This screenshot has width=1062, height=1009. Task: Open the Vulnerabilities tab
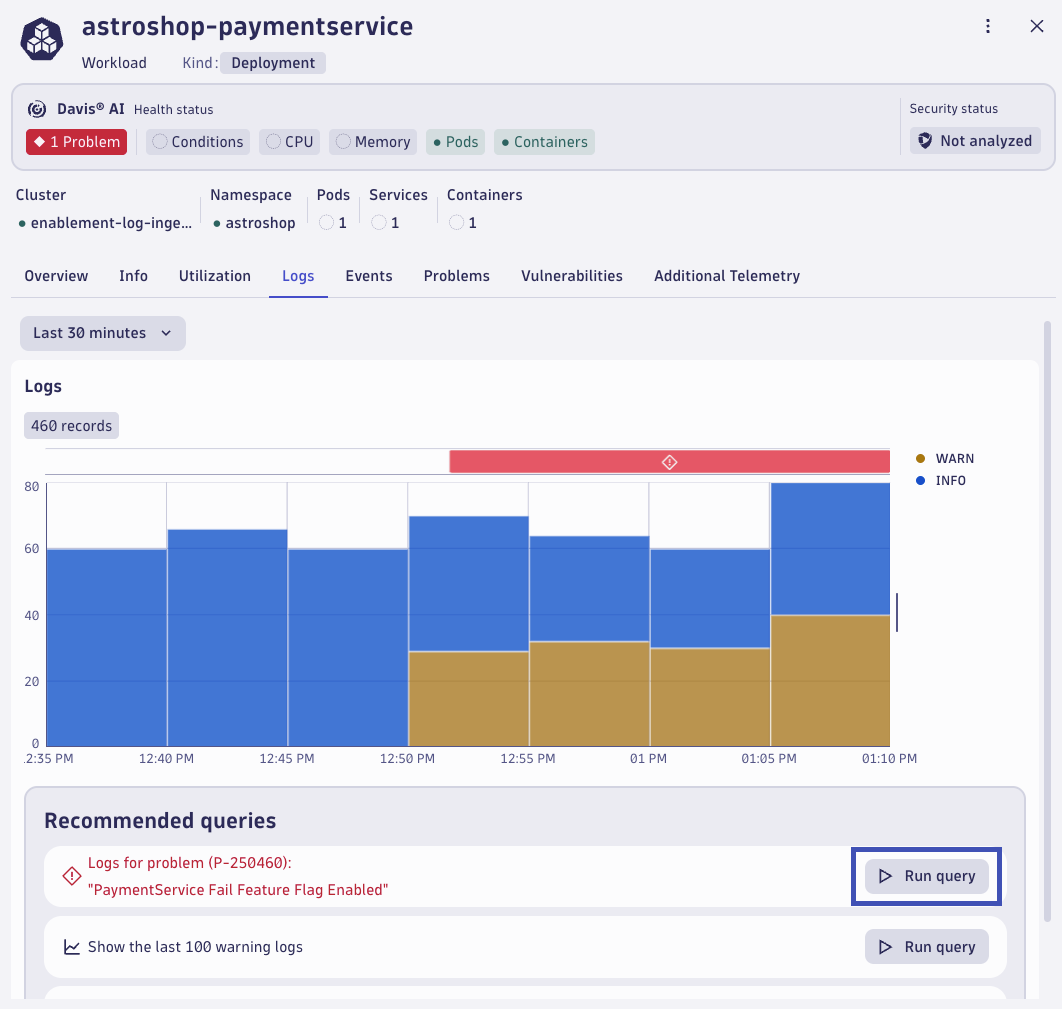[572, 276]
